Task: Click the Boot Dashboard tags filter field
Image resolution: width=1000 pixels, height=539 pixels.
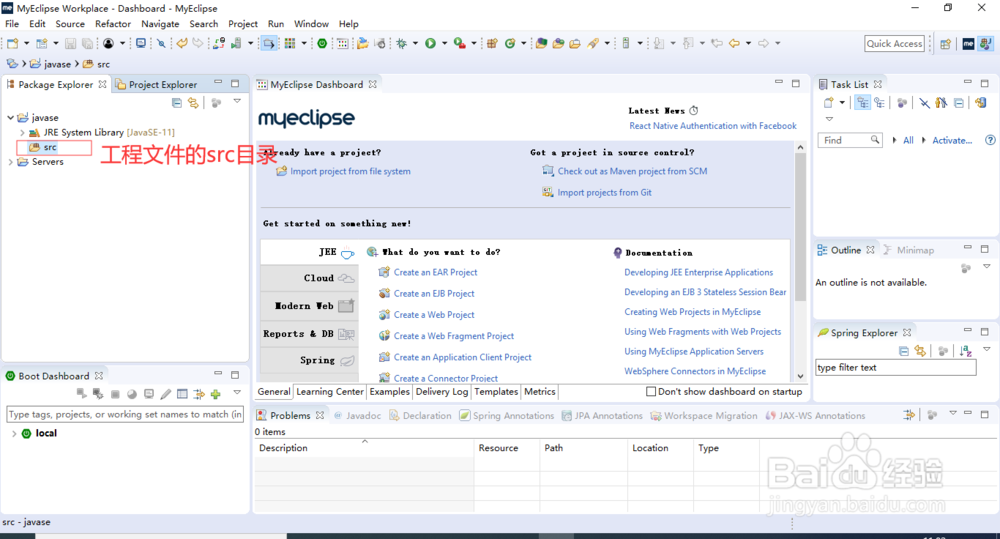Action: tap(125, 414)
